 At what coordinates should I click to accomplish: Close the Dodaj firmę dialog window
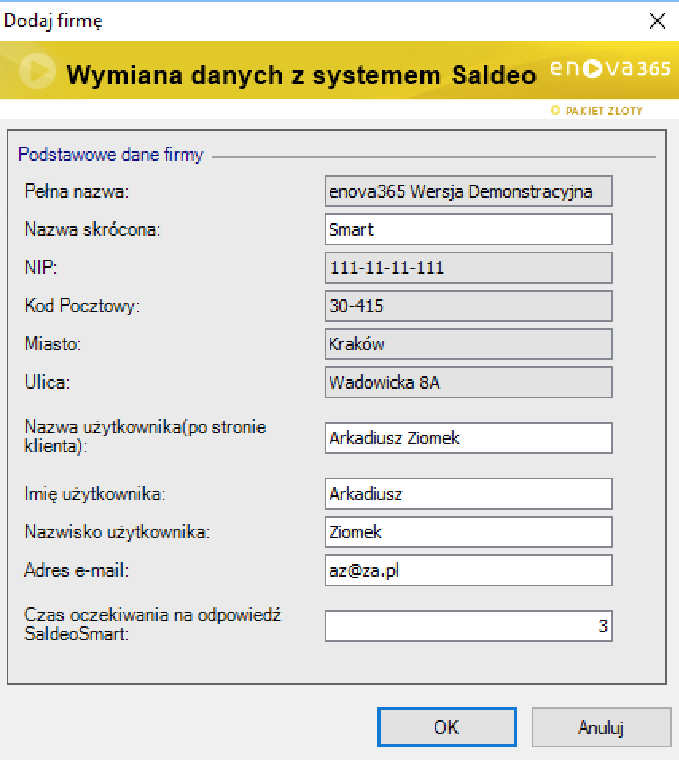coord(656,20)
